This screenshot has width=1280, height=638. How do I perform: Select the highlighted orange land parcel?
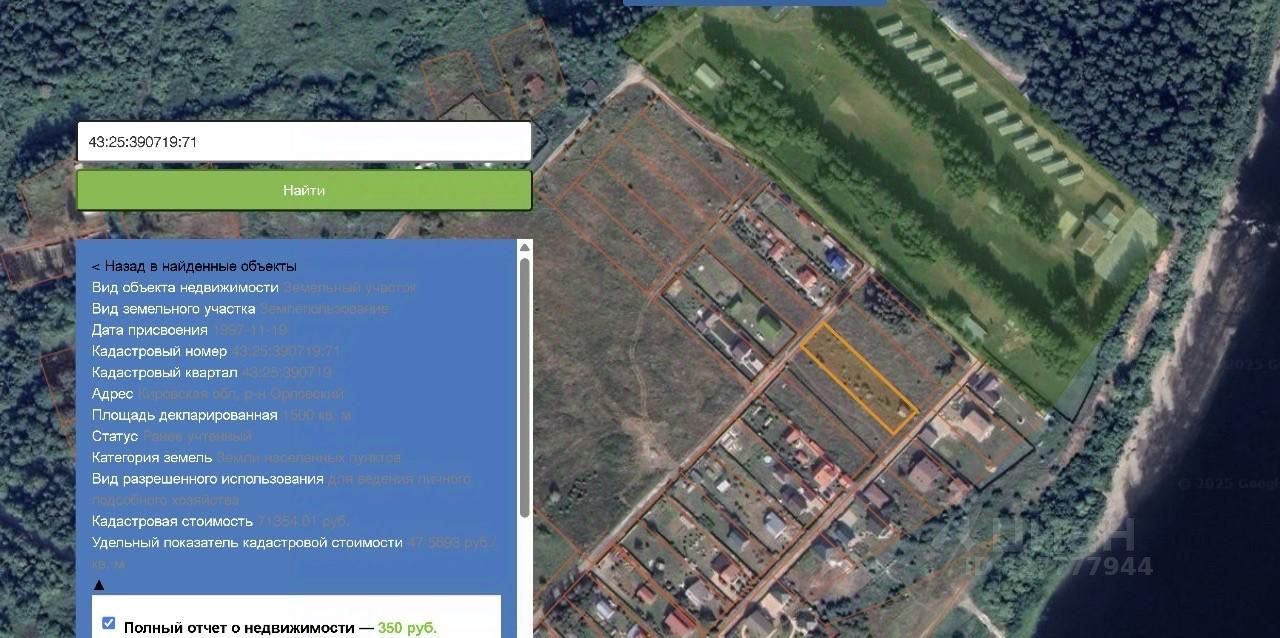click(860, 379)
